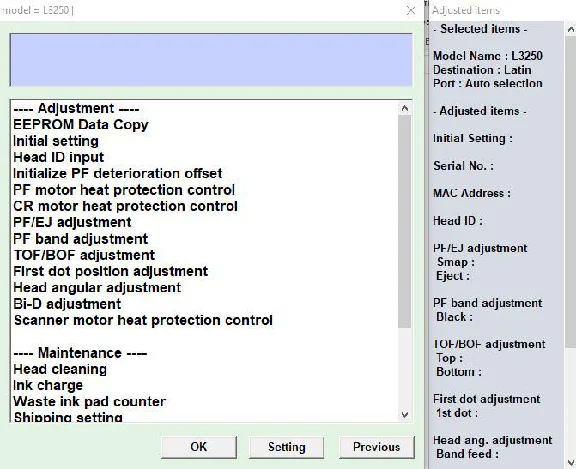
Task: Select Initial setting from the list
Action: coord(56,141)
